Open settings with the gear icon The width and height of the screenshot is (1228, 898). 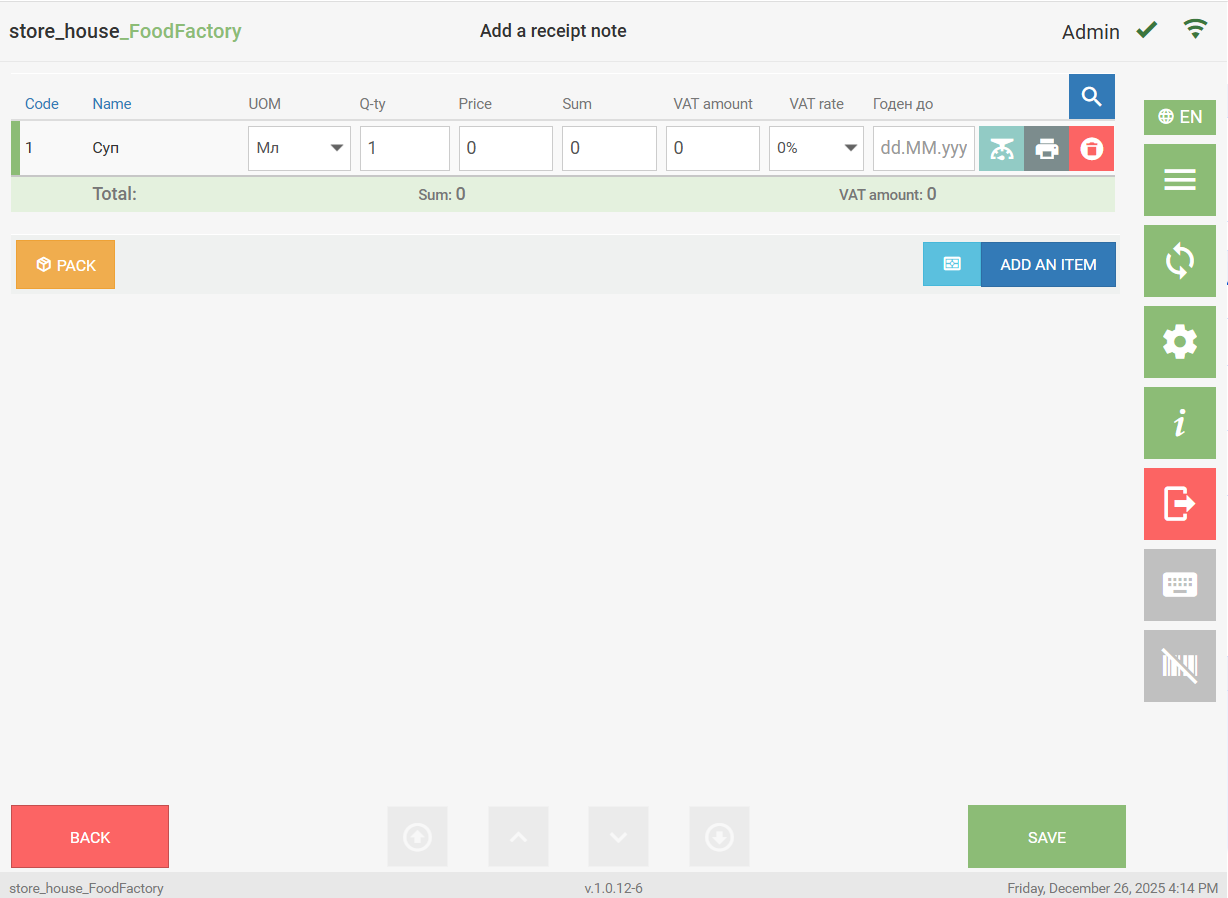point(1179,342)
